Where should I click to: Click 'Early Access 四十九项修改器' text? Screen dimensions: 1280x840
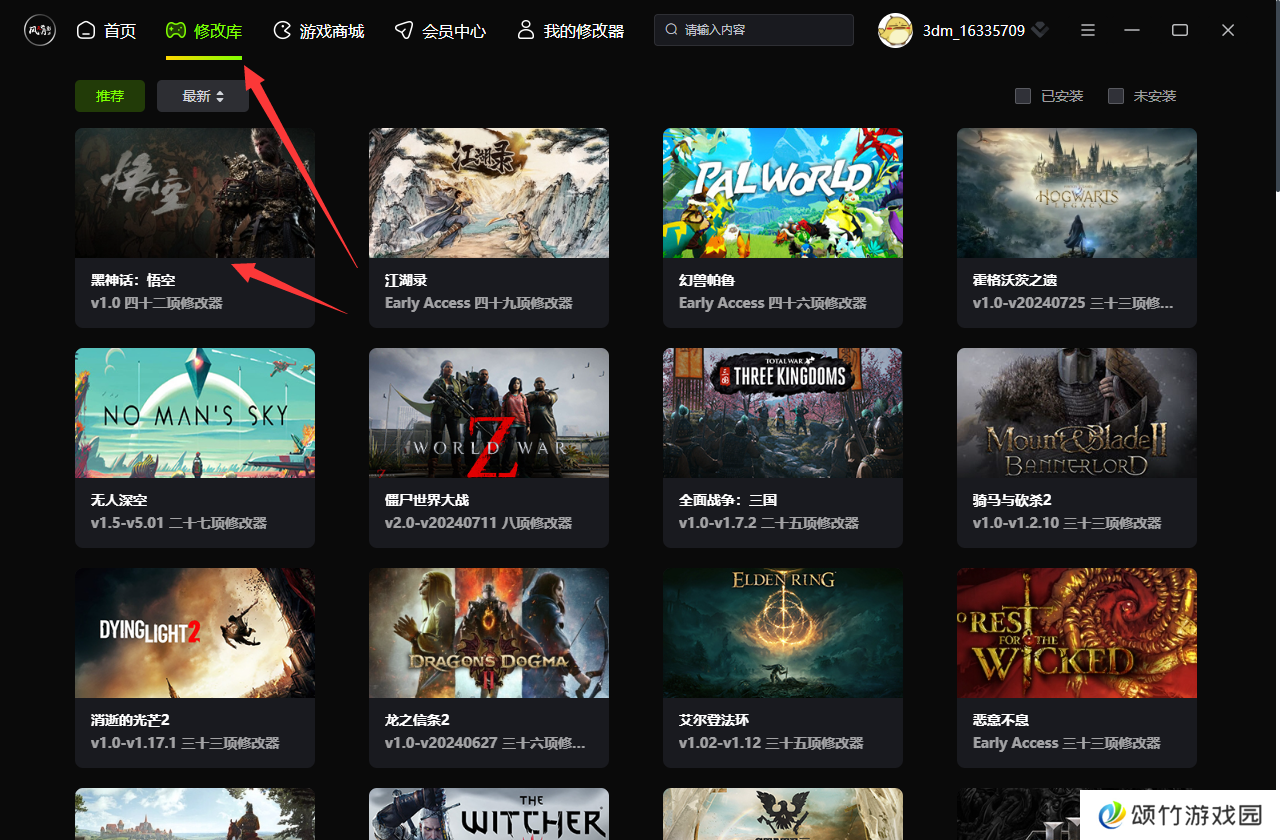pyautogui.click(x=479, y=303)
